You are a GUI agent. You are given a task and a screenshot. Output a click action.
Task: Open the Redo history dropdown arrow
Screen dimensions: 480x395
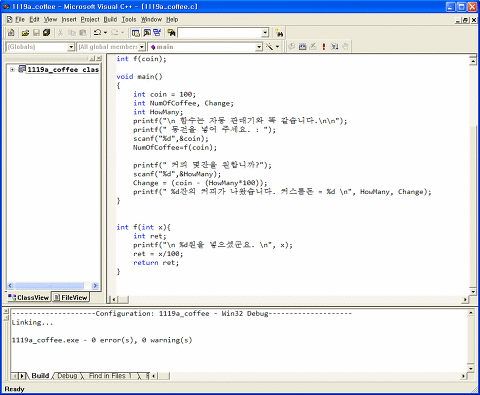click(x=122, y=33)
